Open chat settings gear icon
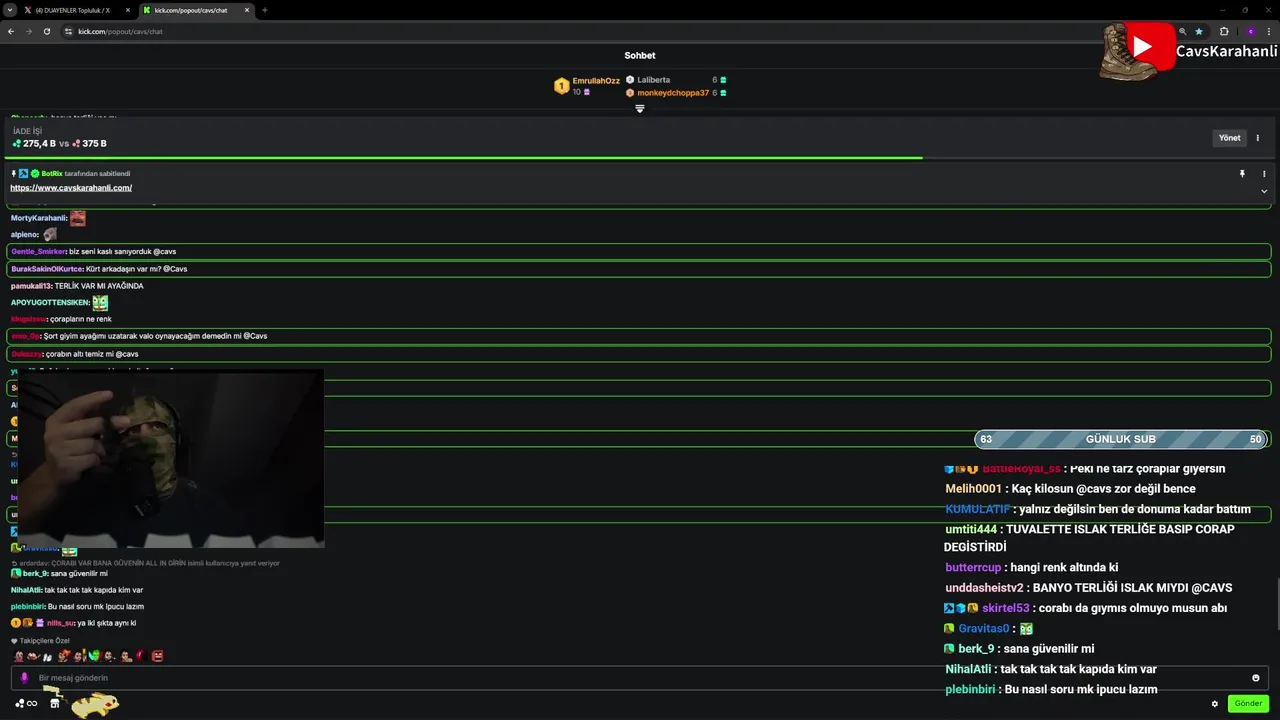Viewport: 1280px width, 720px height. (x=1215, y=704)
